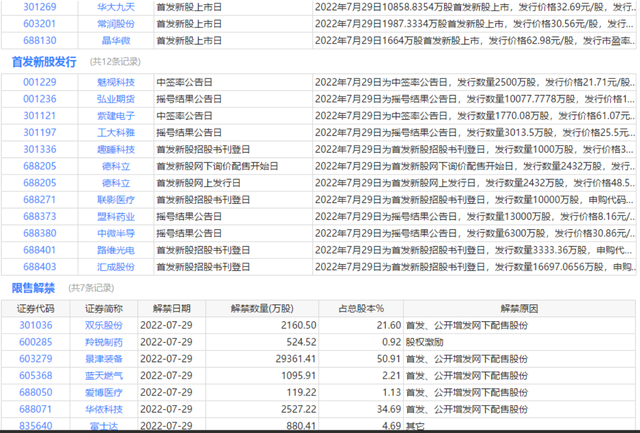This screenshot has width=640, height=433.
Task: Click stock code 688130
Action: coord(40,40)
